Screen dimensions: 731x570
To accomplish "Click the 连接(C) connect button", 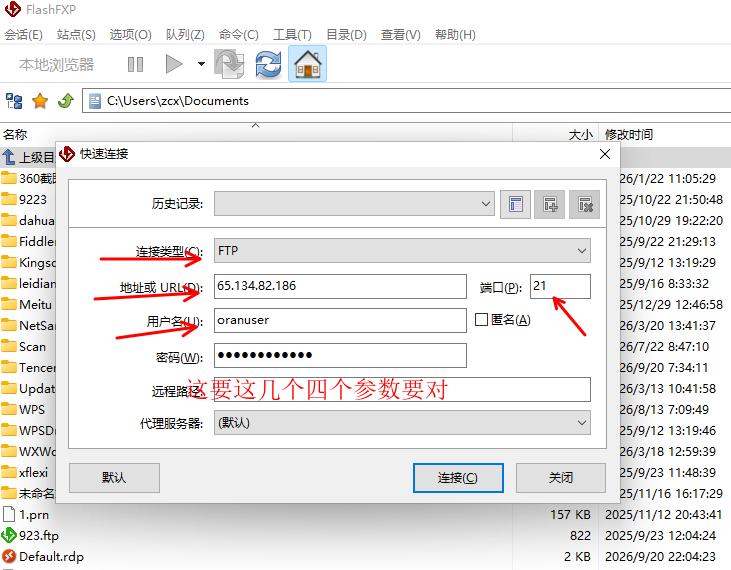I will [458, 478].
